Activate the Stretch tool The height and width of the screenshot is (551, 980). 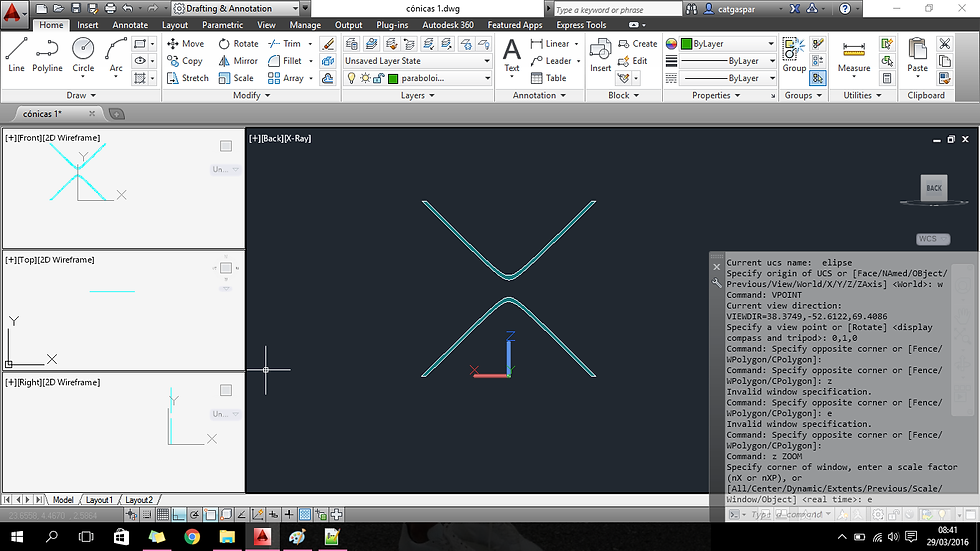coord(188,78)
